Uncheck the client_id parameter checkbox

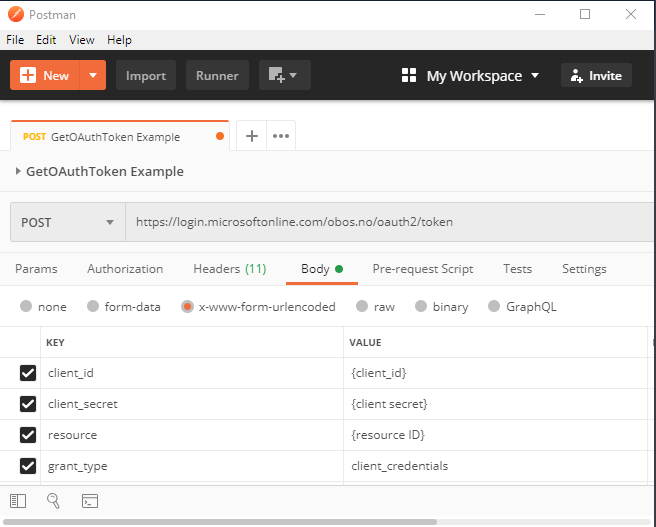pos(28,373)
